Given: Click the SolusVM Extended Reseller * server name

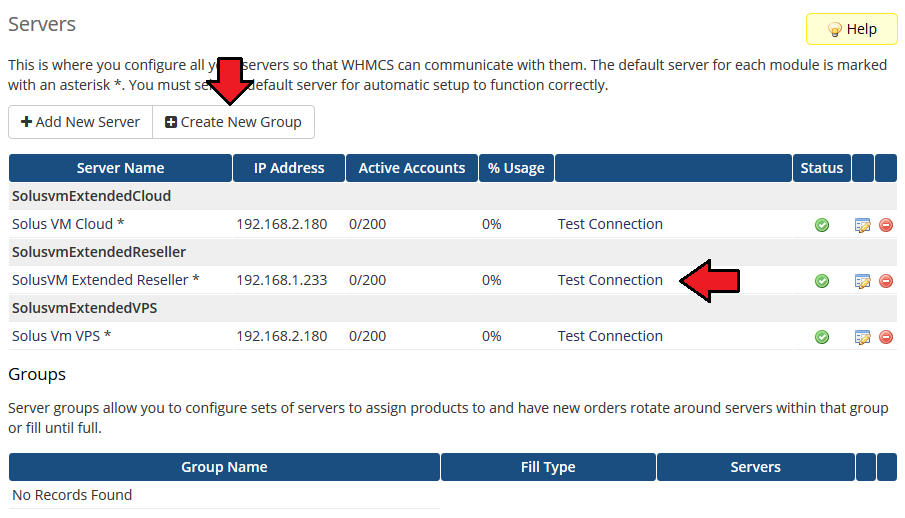Looking at the screenshot, I should (106, 280).
